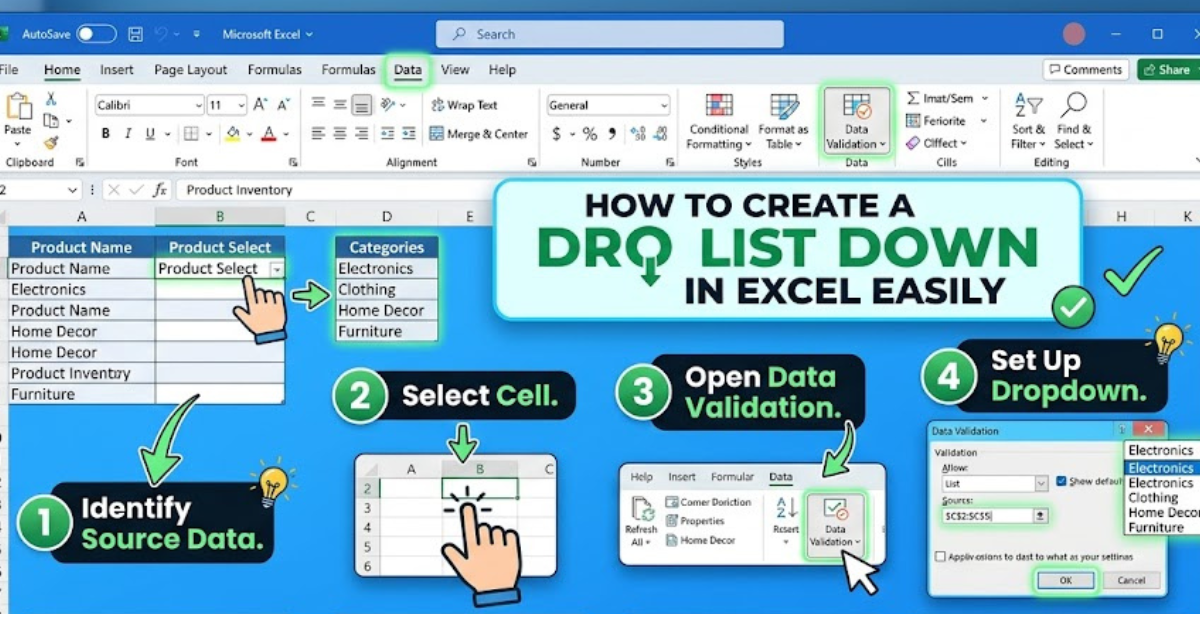Toggle the AutoSave switch

click(x=96, y=34)
